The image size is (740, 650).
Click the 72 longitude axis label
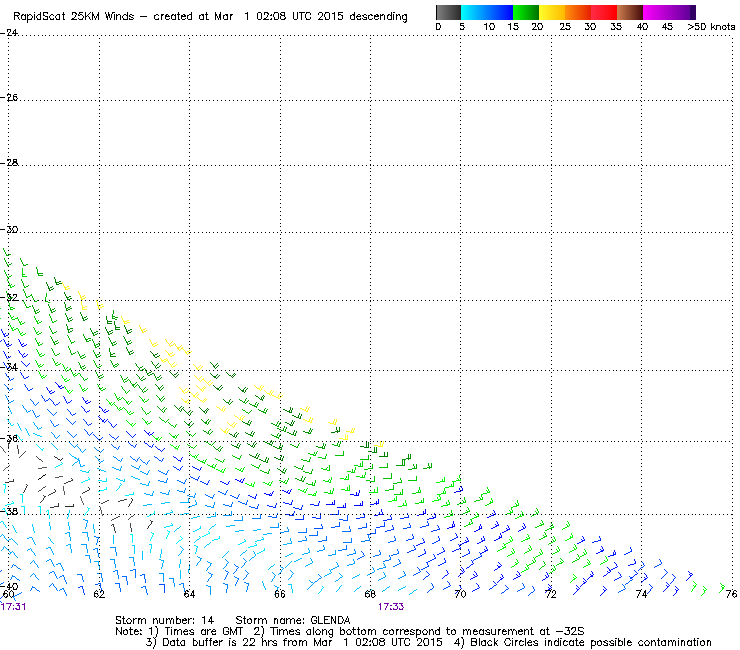point(551,594)
